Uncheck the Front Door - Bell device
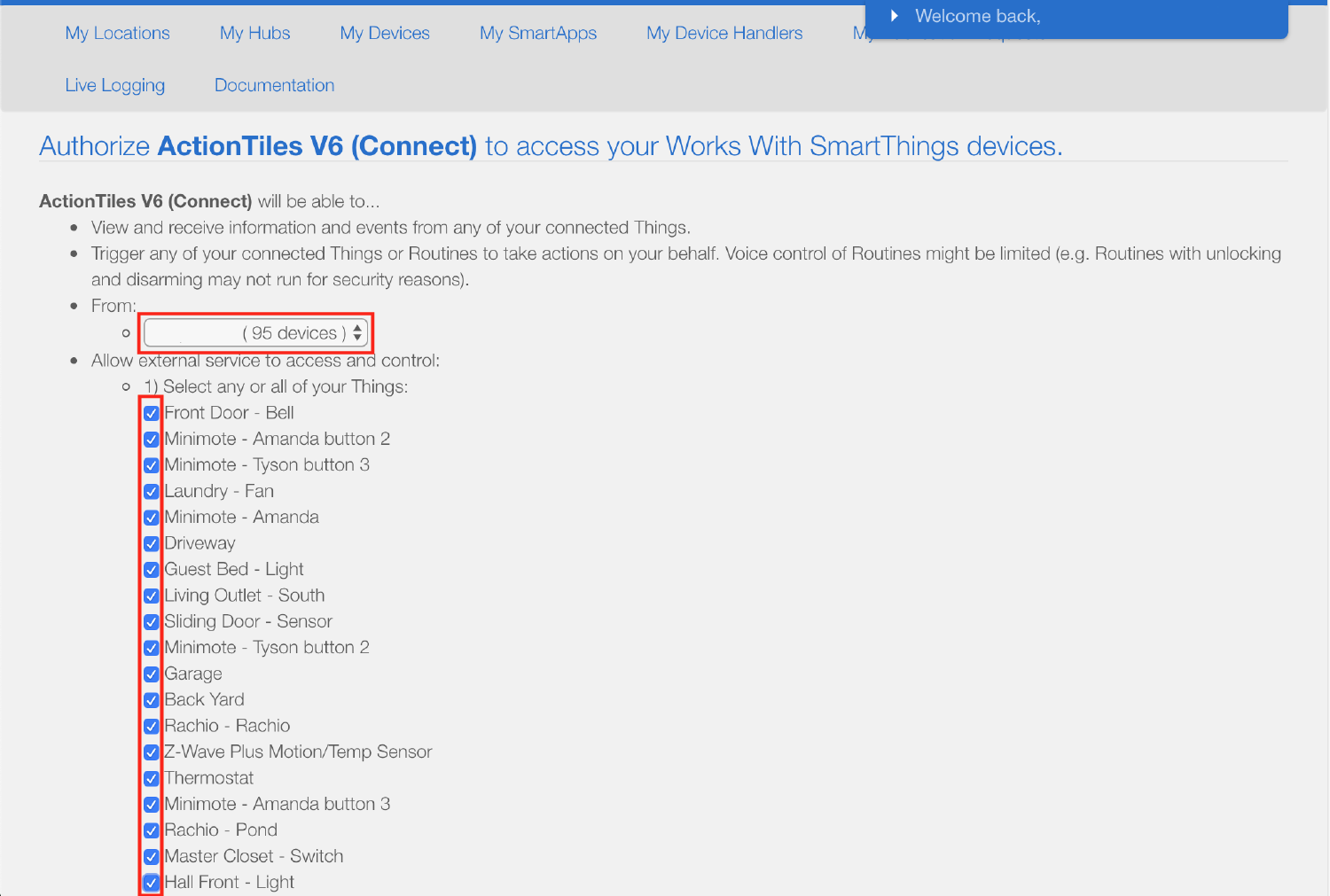 click(x=151, y=412)
